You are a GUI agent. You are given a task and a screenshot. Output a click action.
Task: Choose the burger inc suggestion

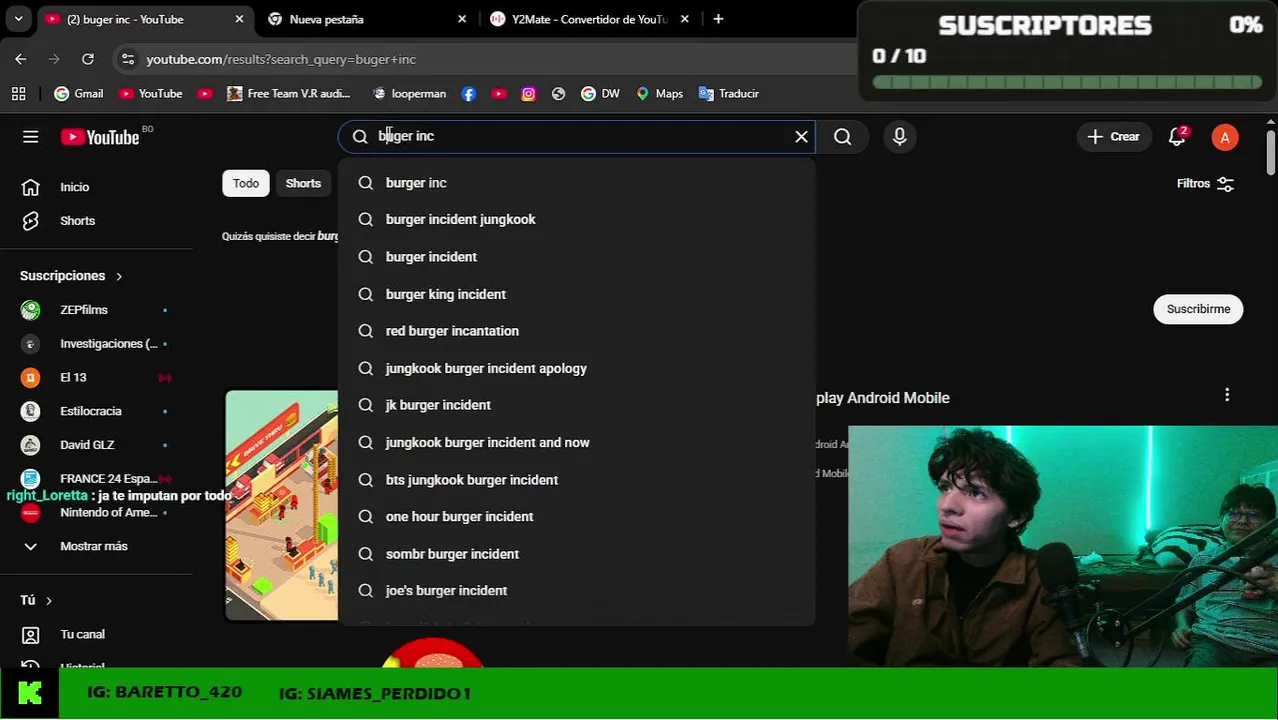pyautogui.click(x=577, y=183)
